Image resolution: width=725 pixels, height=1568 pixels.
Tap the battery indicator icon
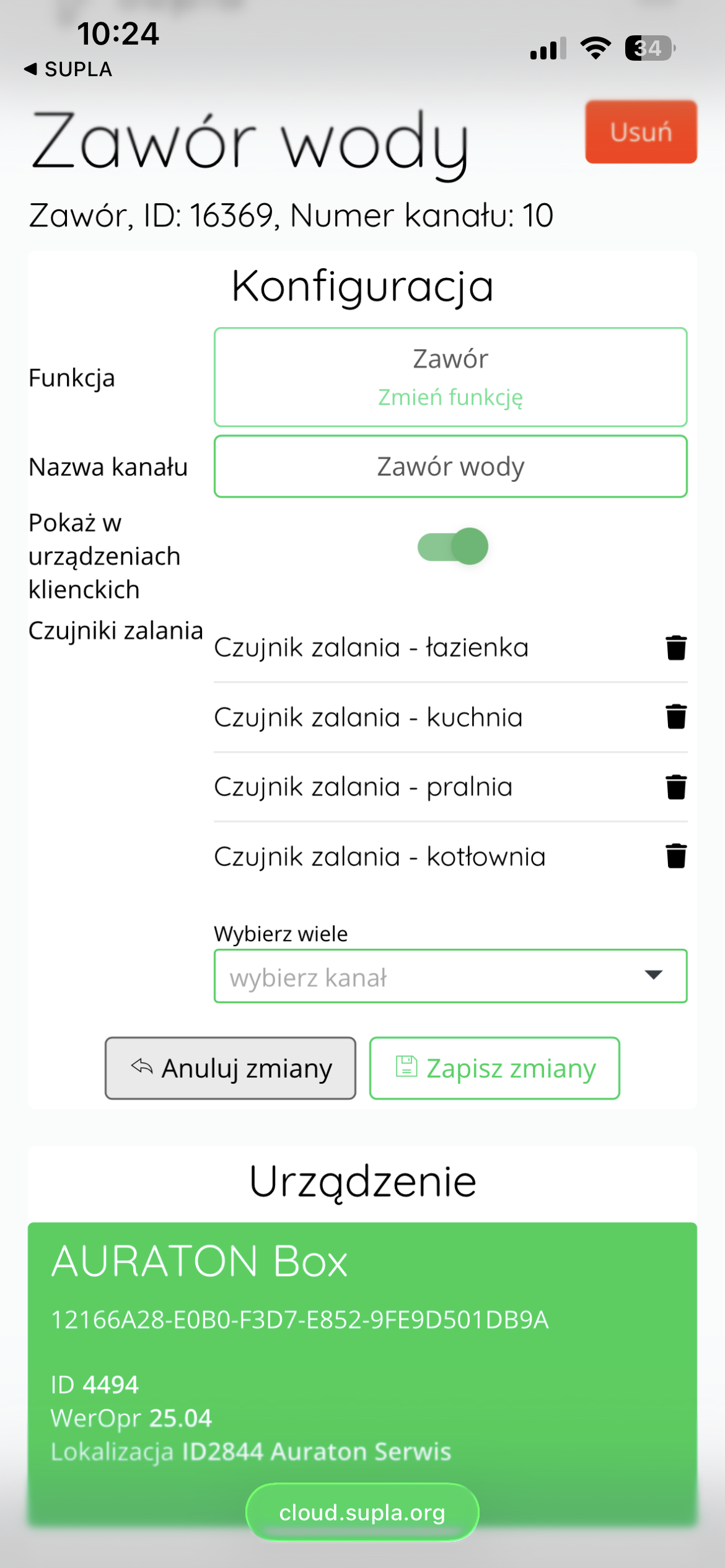click(x=650, y=48)
